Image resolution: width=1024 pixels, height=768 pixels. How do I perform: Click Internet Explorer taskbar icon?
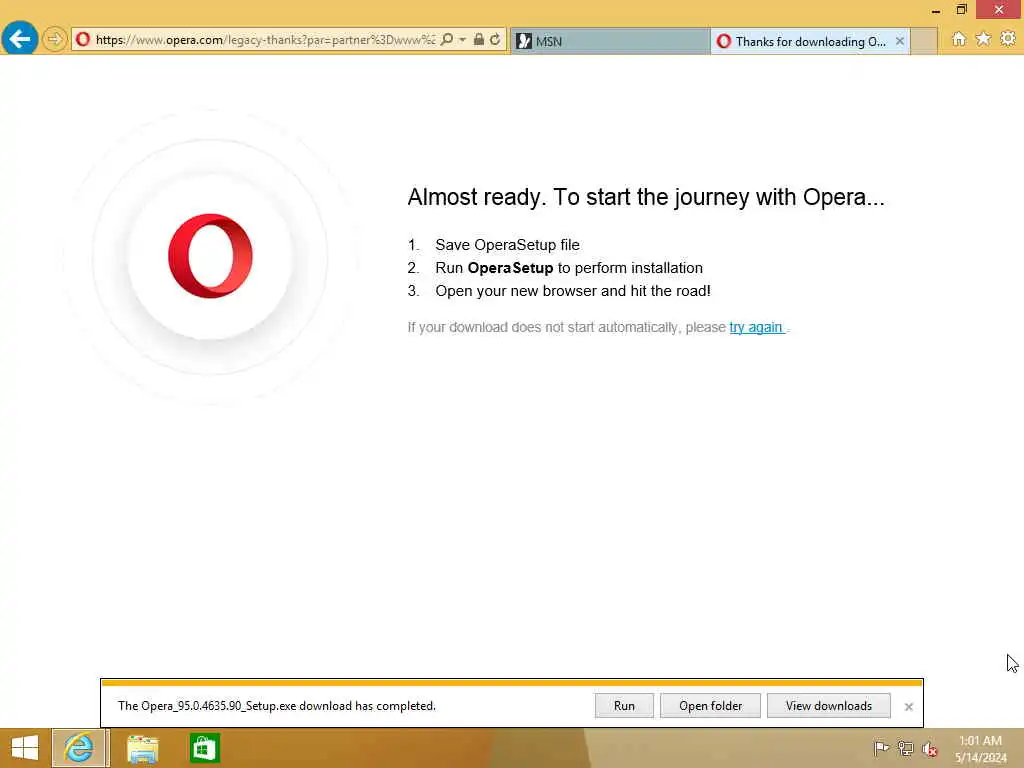79,748
